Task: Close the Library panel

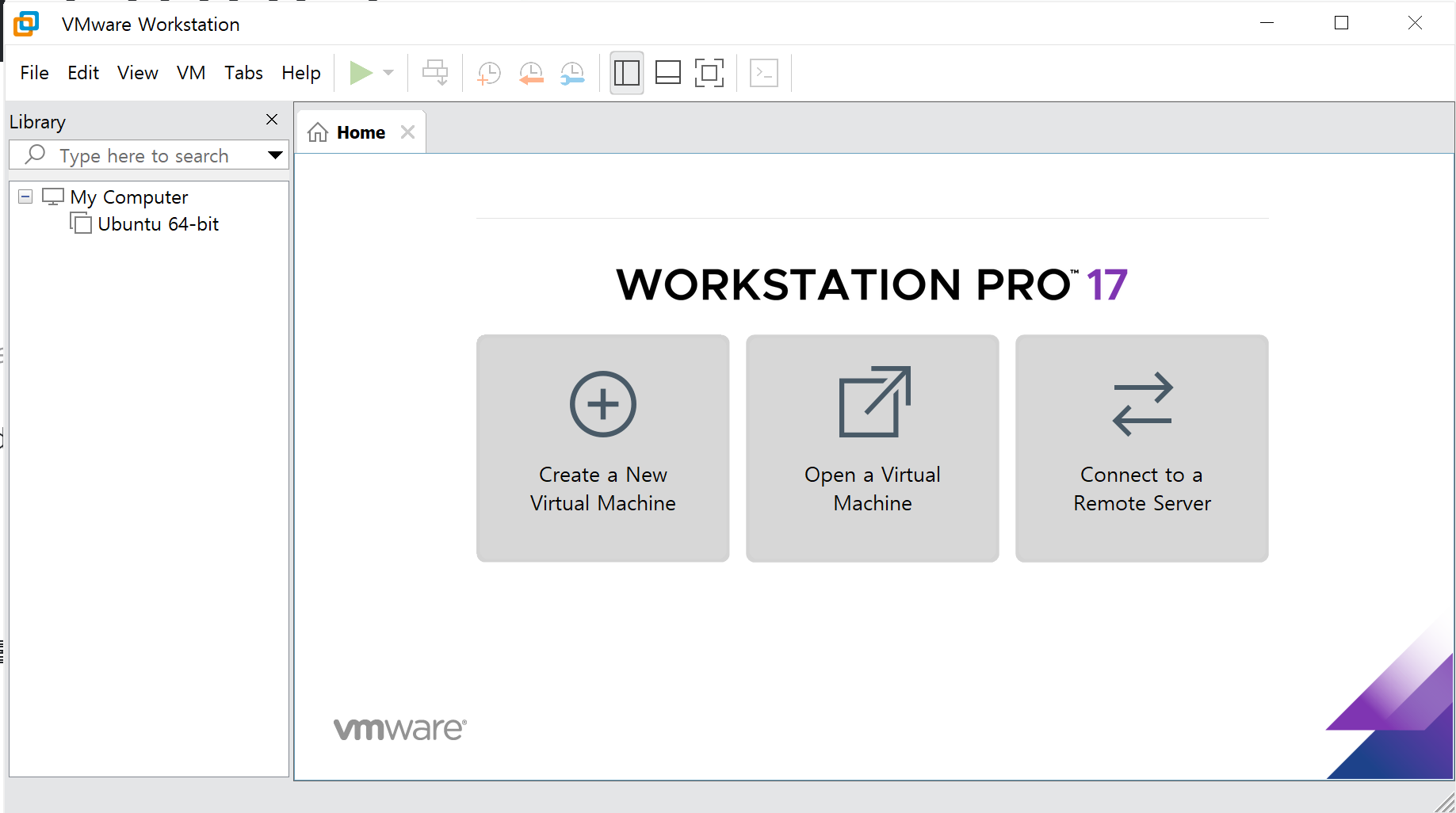Action: (272, 120)
